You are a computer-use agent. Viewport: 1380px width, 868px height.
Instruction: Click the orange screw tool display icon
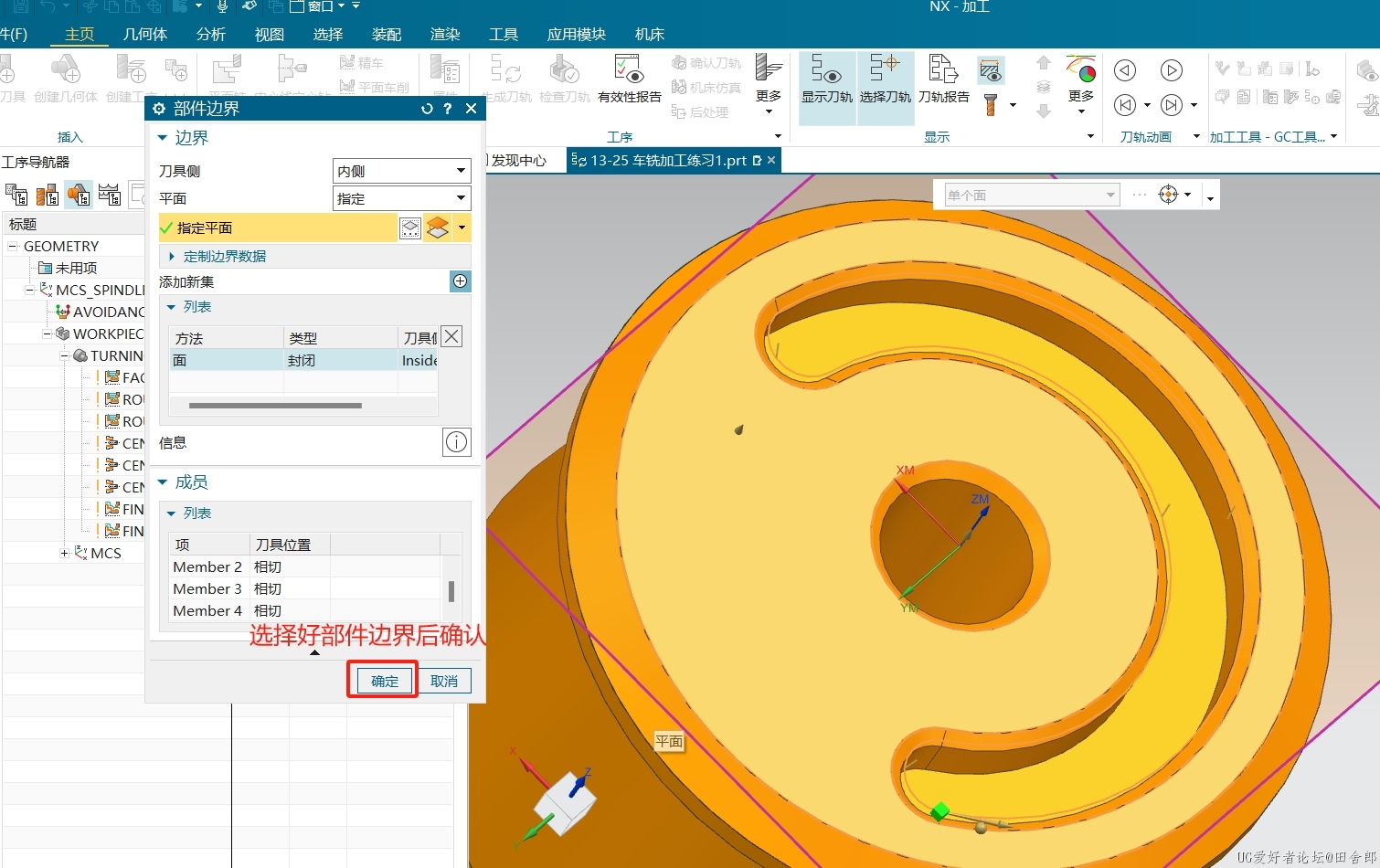pyautogui.click(x=990, y=105)
